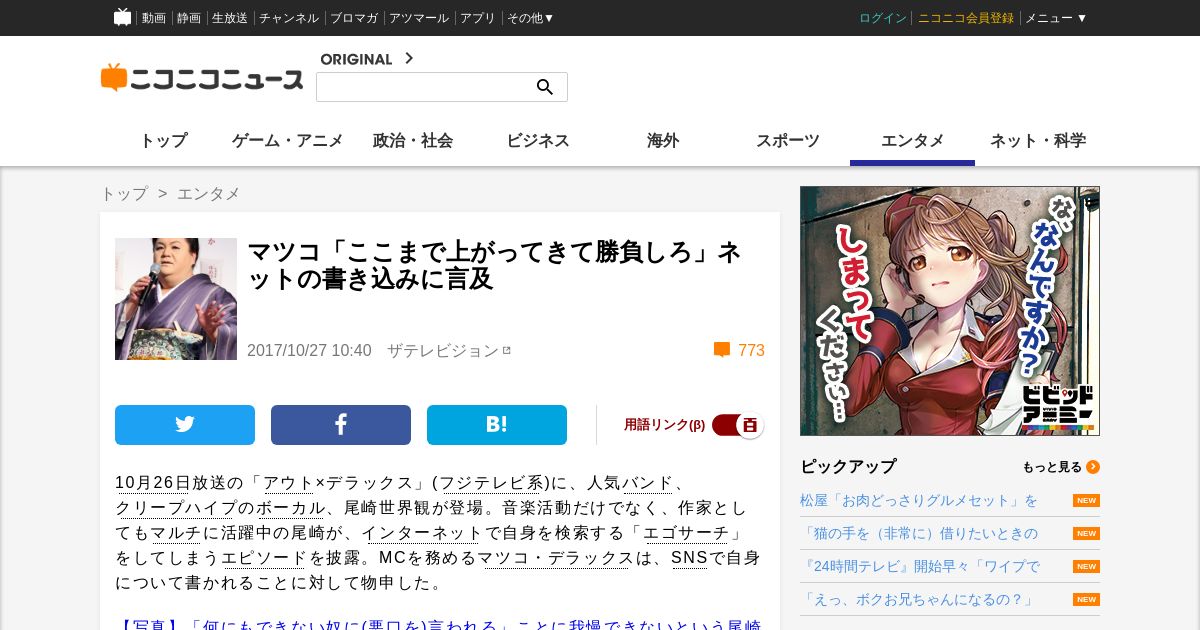Screen dimensions: 1200x630
Task: Click the search magnifier icon
Action: (x=545, y=87)
